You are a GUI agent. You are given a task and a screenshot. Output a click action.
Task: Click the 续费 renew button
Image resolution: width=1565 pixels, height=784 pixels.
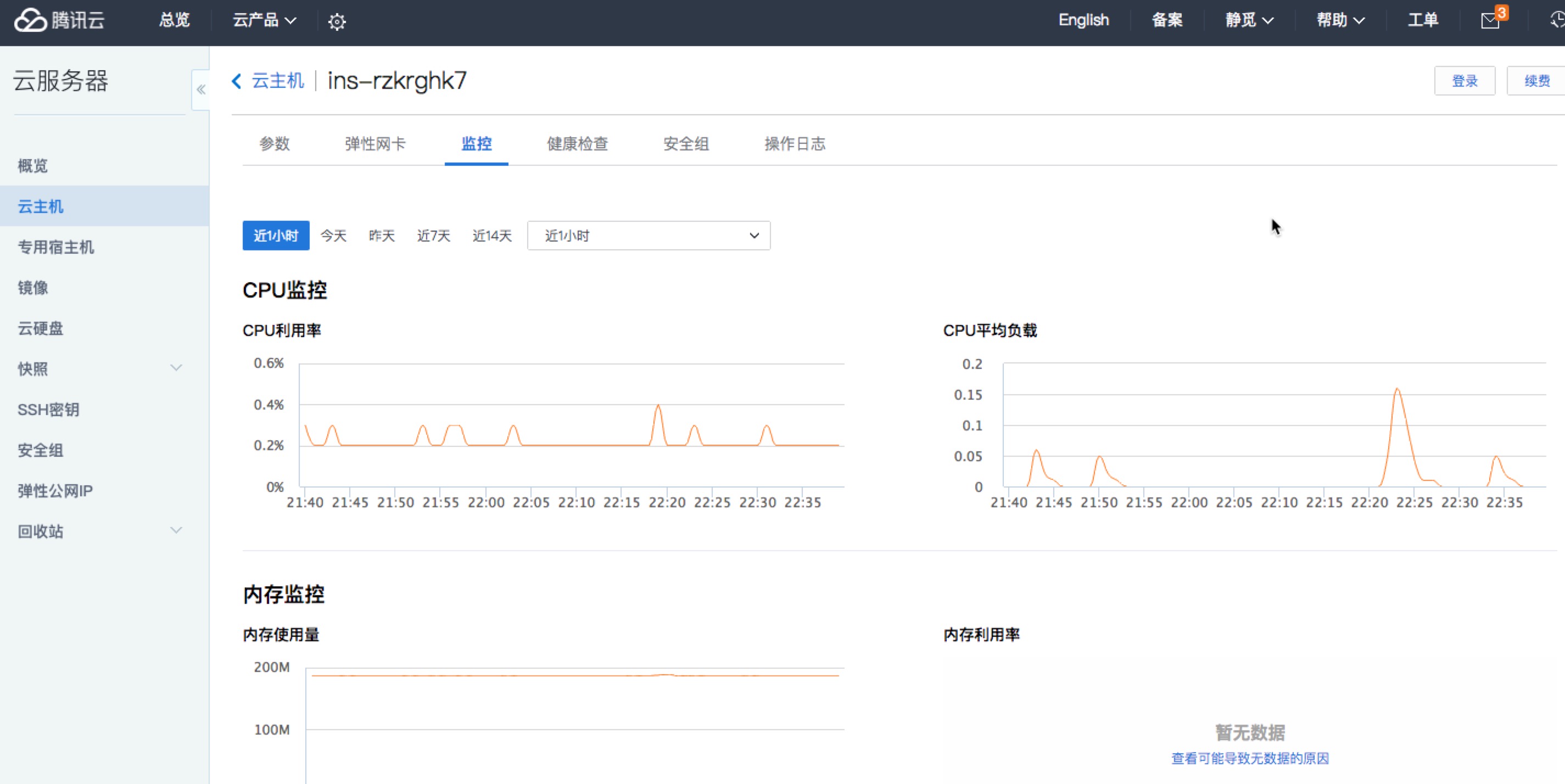[1536, 81]
